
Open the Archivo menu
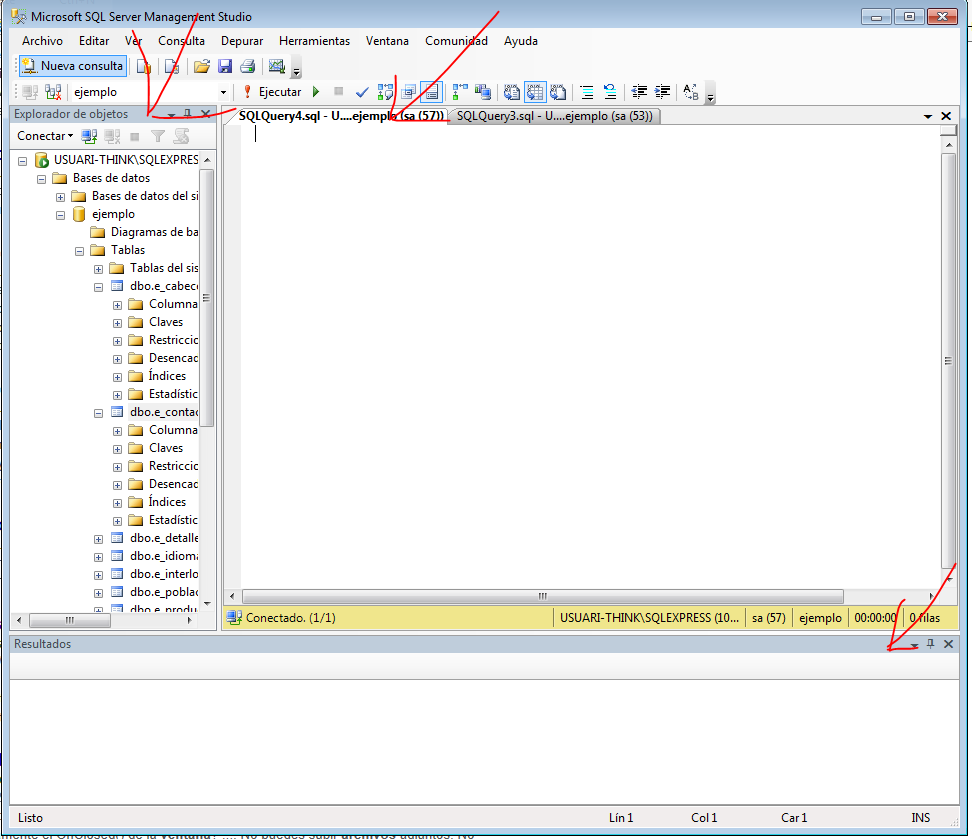pyautogui.click(x=42, y=41)
